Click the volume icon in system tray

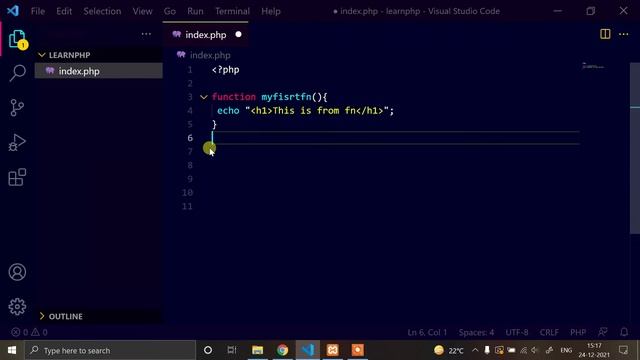[534, 350]
